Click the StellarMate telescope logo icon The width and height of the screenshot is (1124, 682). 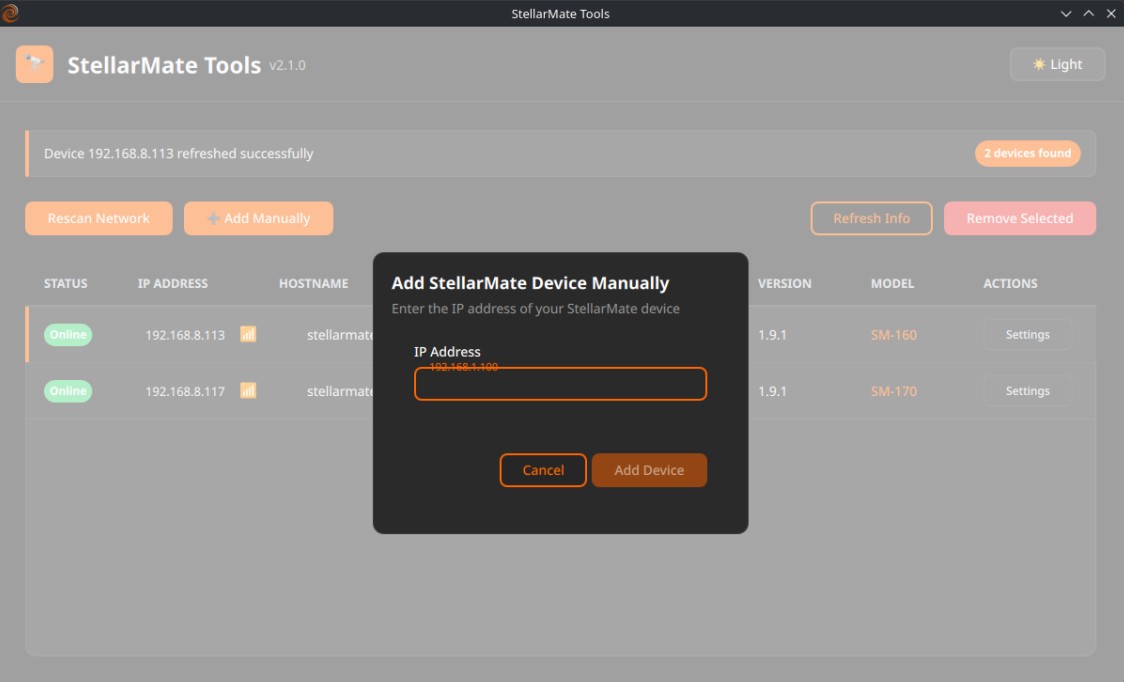[34, 65]
